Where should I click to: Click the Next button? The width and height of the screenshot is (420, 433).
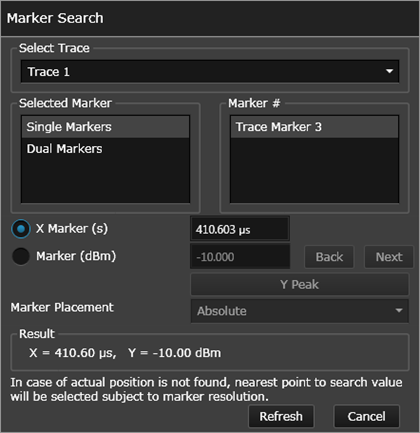(x=389, y=257)
